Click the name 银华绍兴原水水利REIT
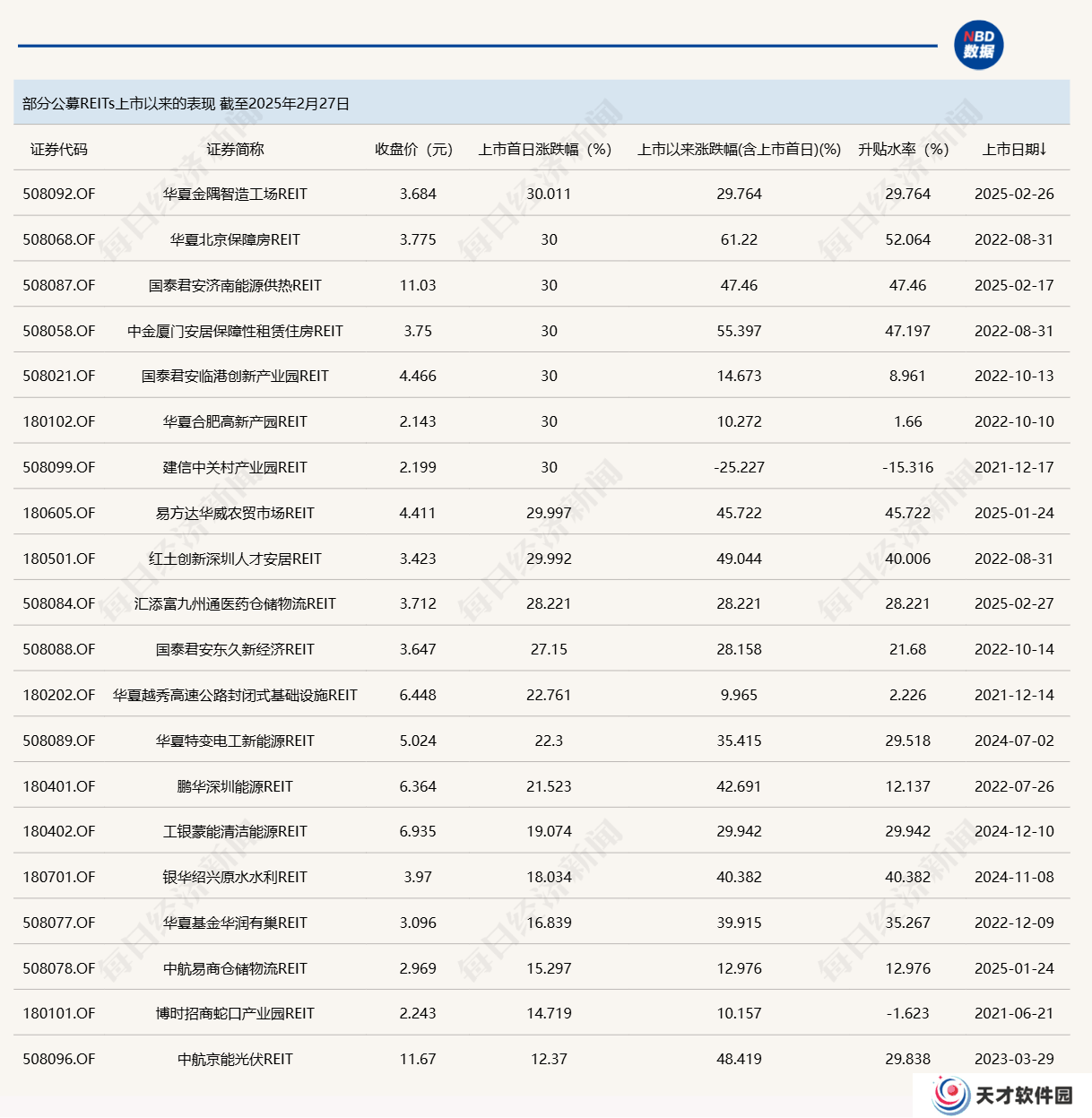The width and height of the screenshot is (1092, 1118). (x=235, y=878)
